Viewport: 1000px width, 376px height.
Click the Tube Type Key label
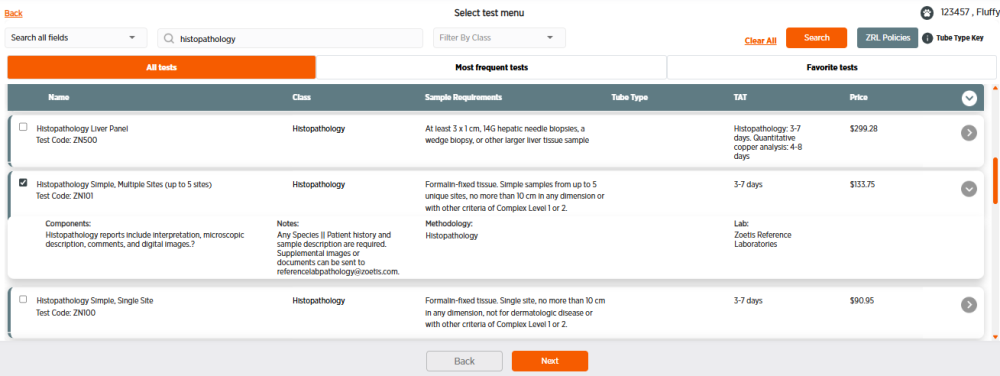pos(960,38)
